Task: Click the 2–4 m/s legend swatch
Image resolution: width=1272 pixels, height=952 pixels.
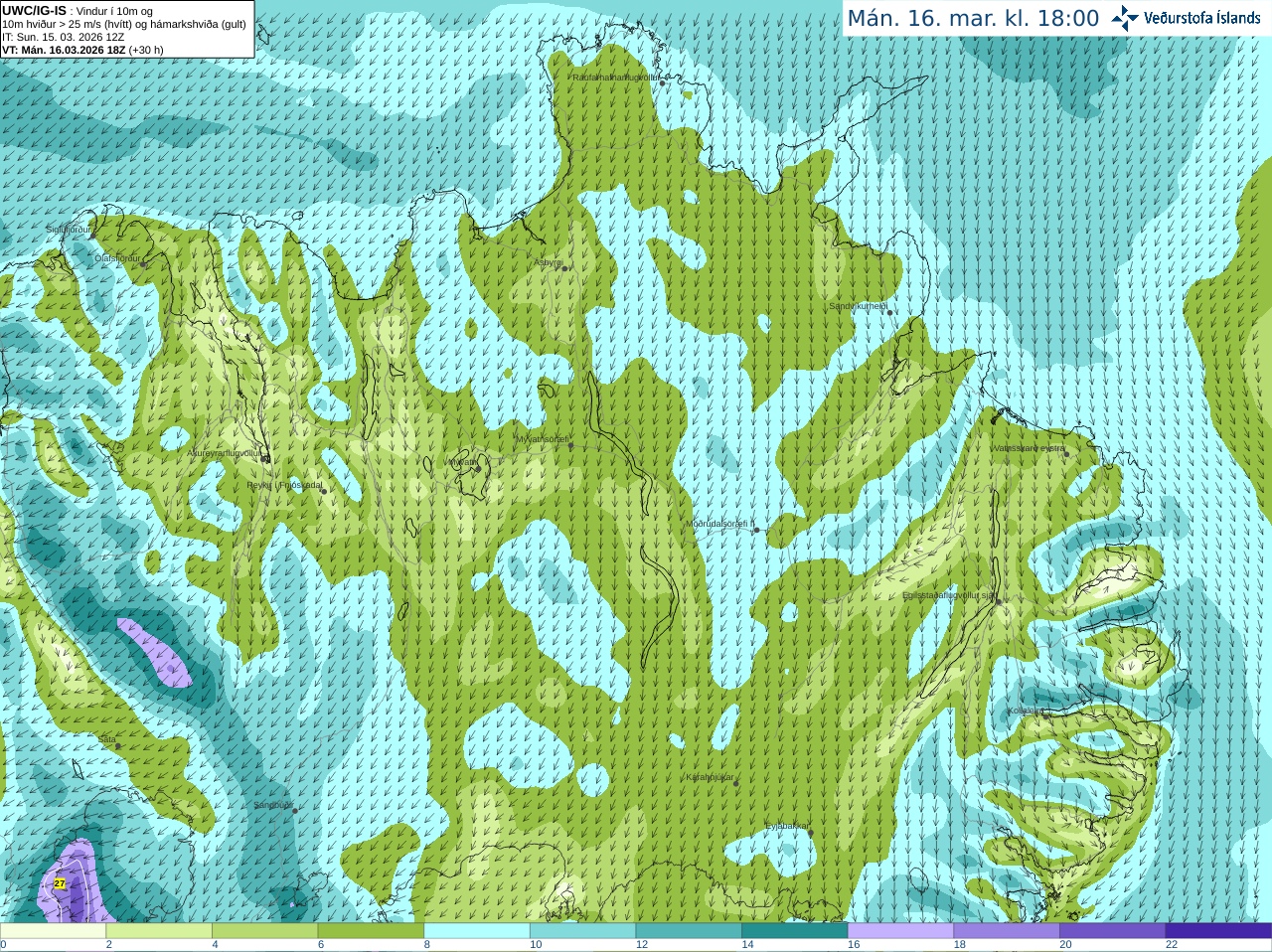Action: coord(159,931)
